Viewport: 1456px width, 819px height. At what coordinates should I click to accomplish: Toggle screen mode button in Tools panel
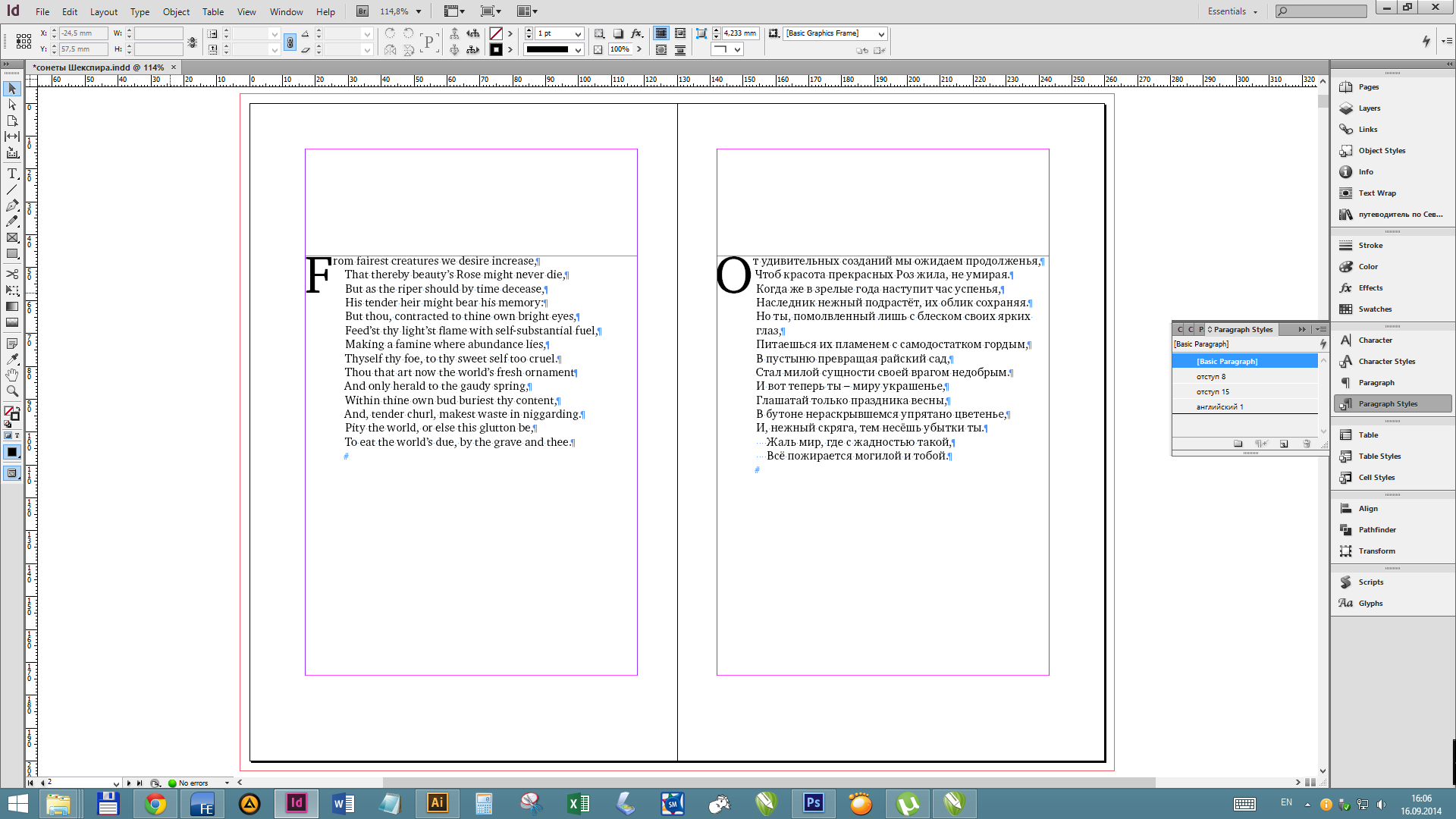pyautogui.click(x=12, y=473)
